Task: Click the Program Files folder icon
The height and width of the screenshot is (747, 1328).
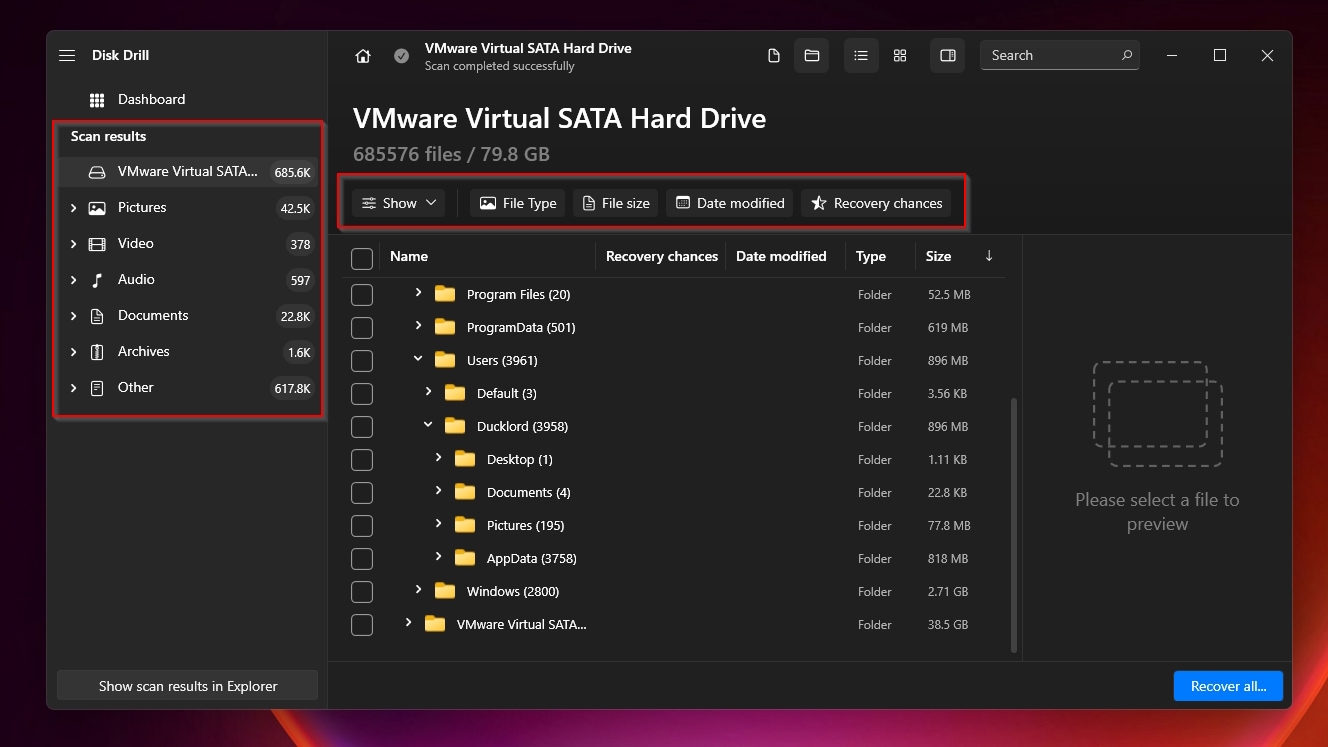Action: coord(445,294)
